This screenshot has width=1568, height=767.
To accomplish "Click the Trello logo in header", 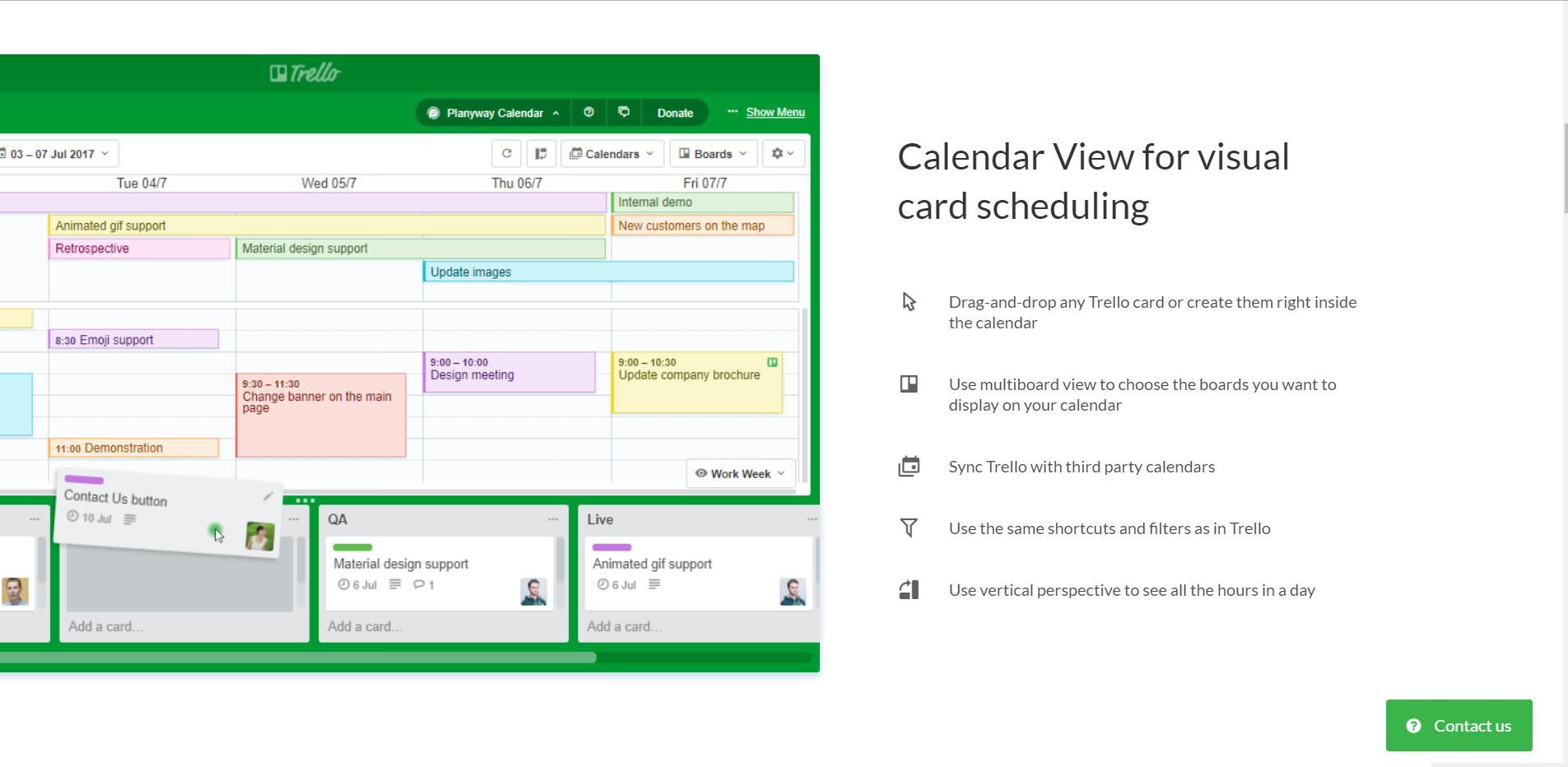I will tap(305, 73).
